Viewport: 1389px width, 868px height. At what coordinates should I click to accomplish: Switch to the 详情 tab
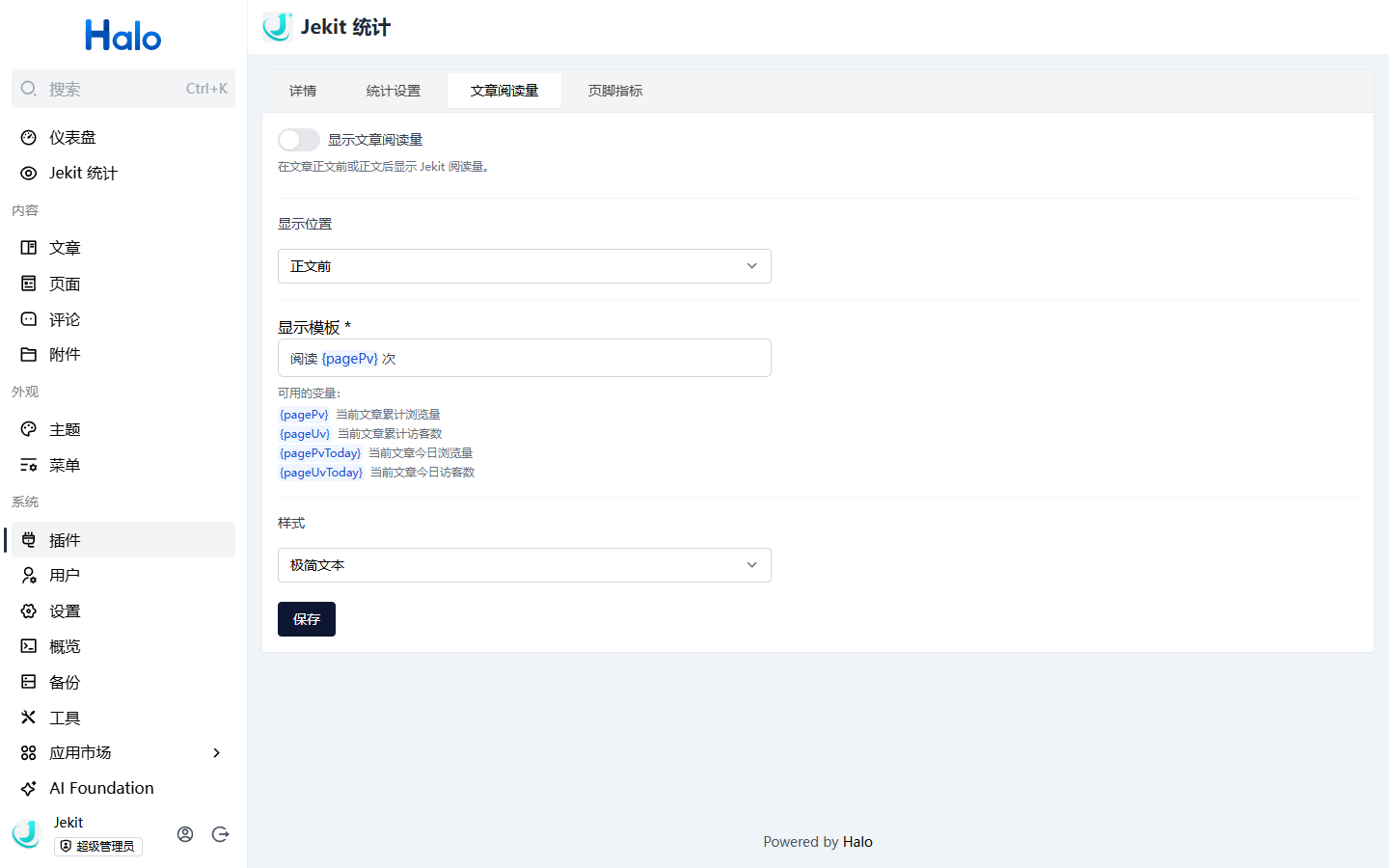coord(303,91)
